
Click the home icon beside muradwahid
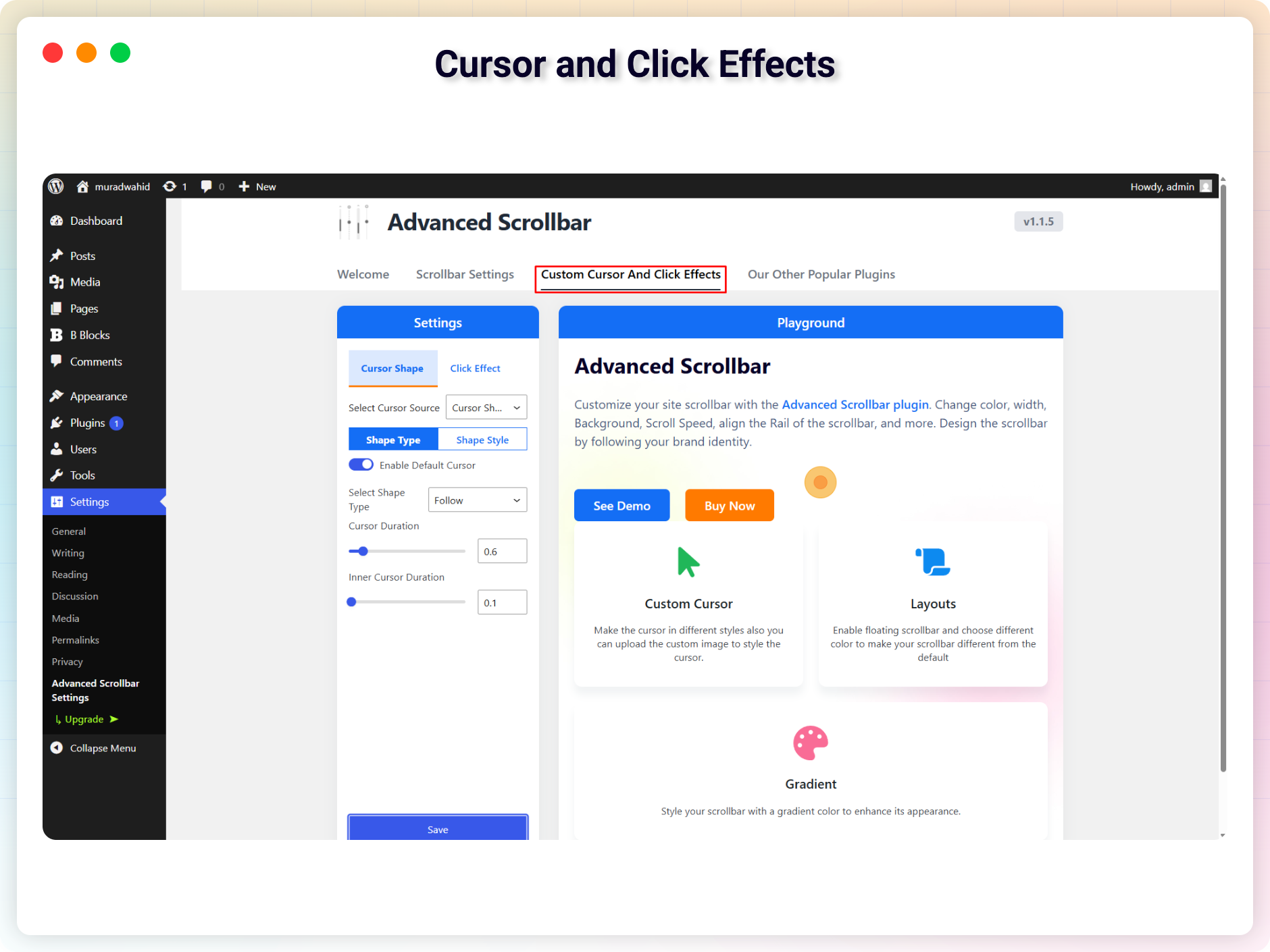pyautogui.click(x=82, y=186)
